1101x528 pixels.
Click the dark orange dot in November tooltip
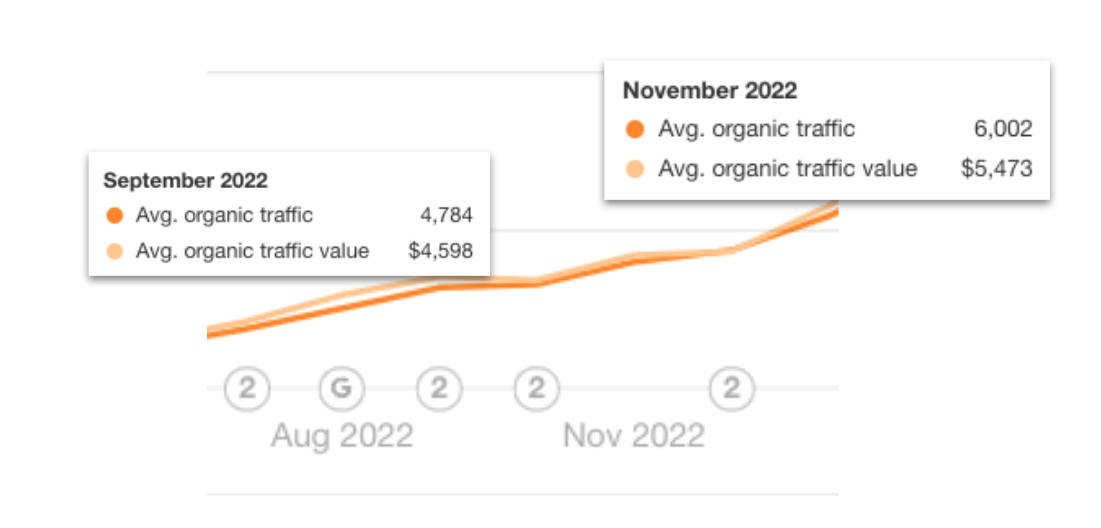(x=634, y=129)
